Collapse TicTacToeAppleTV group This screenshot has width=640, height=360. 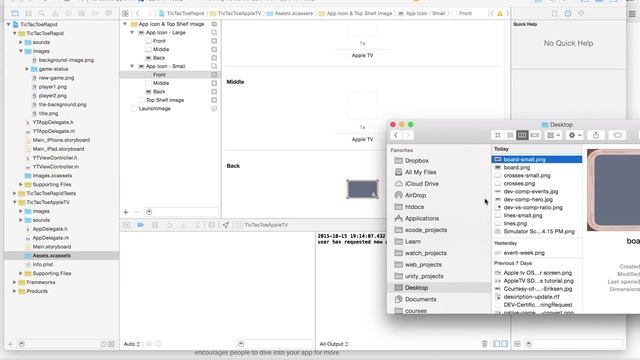pos(15,202)
